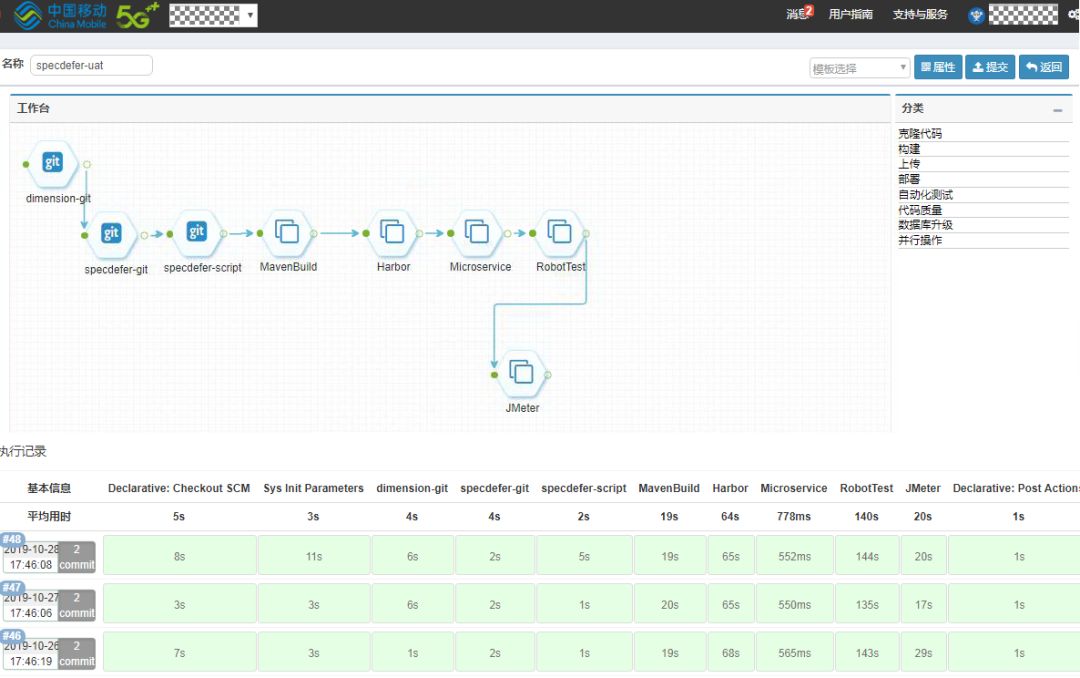
Task: Open the user avatar icon in header
Action: coord(976,15)
